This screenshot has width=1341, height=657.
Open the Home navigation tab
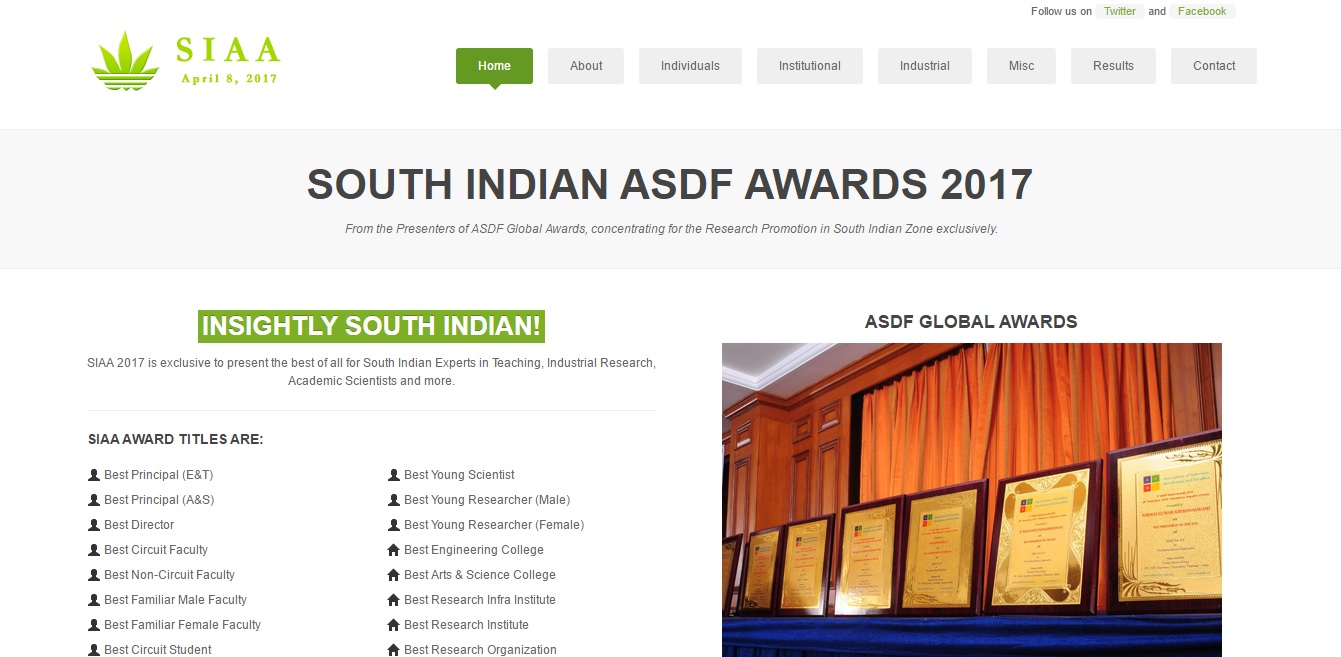(494, 66)
